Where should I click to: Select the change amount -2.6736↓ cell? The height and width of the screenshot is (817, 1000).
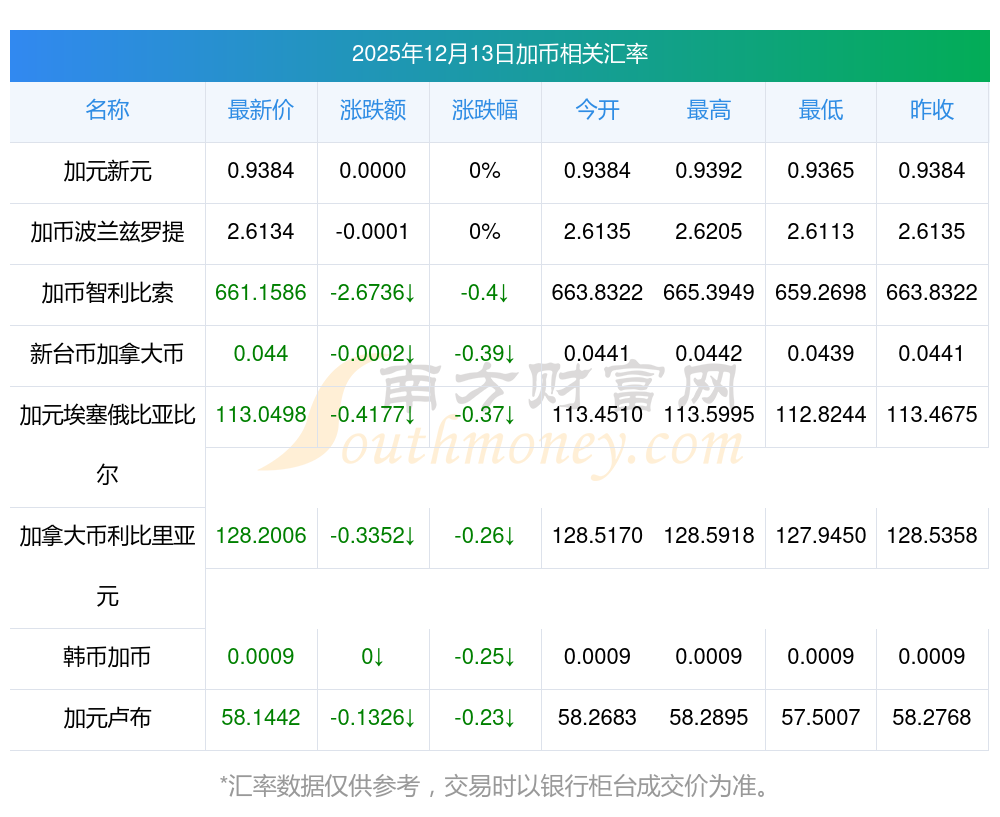coord(373,293)
